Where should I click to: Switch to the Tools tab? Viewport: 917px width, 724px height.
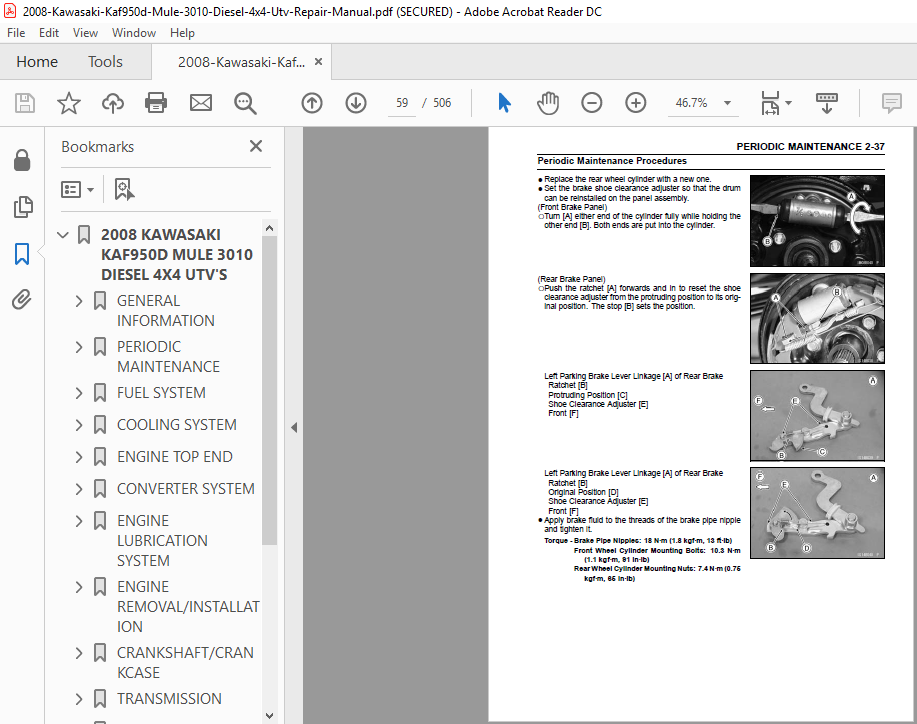(105, 61)
